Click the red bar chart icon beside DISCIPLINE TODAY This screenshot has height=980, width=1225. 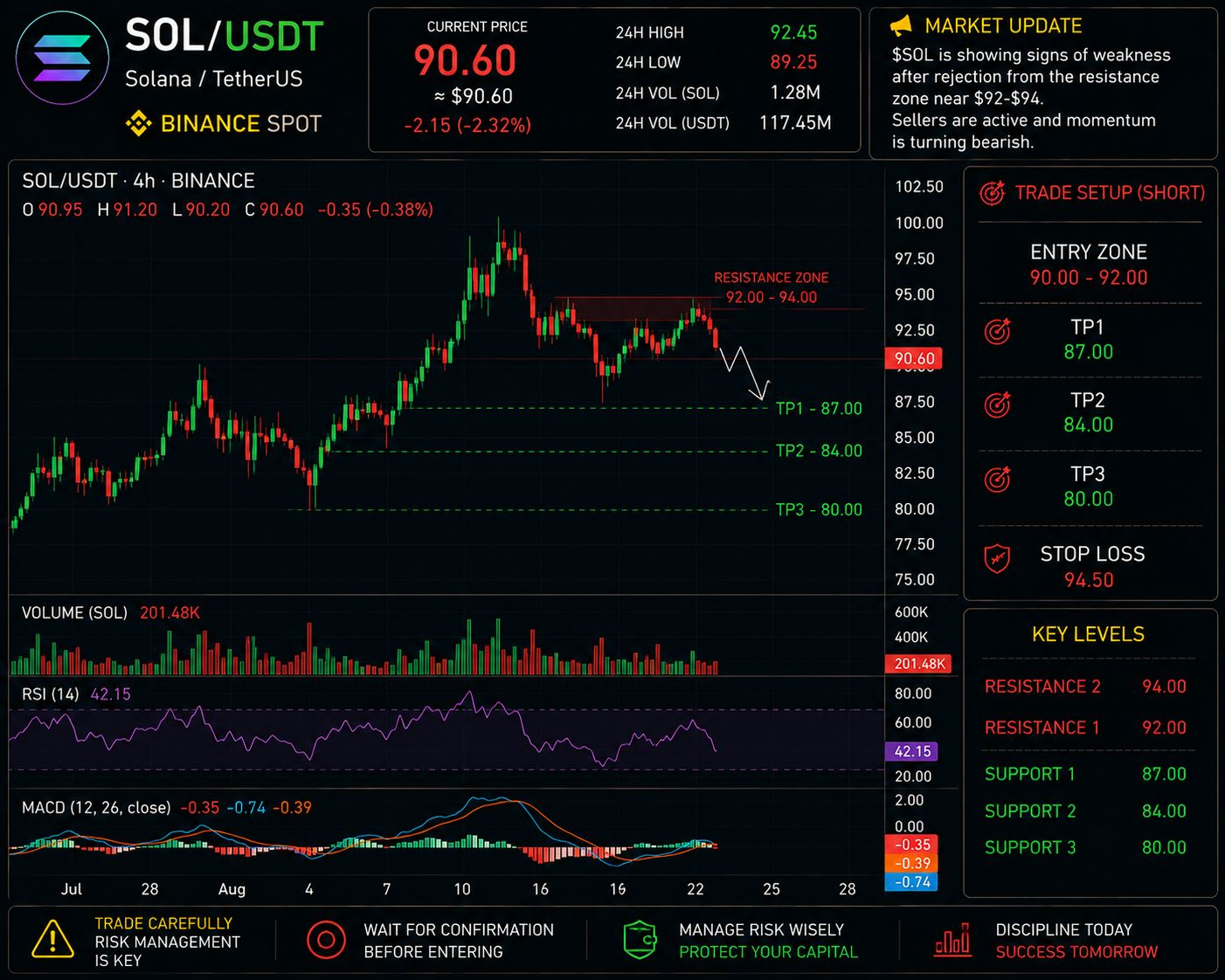tap(952, 940)
